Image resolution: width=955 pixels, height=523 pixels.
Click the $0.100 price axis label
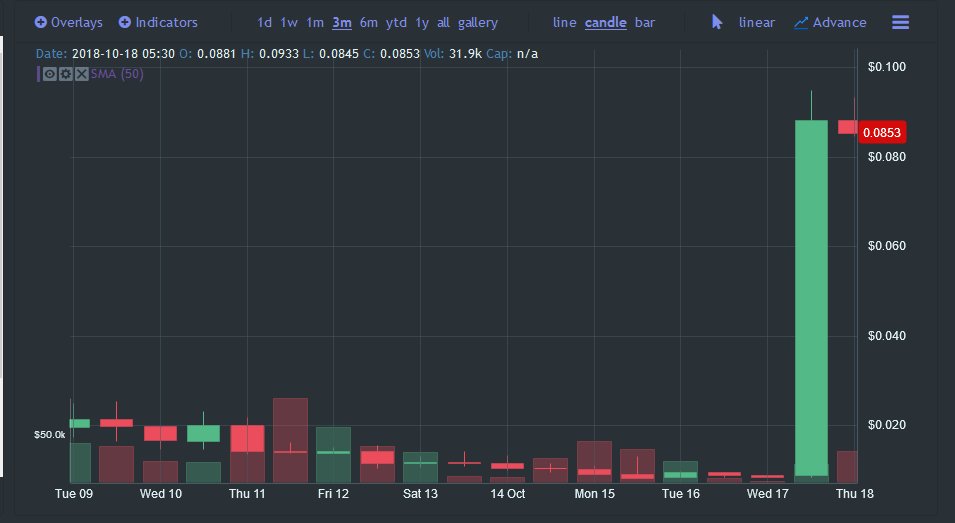point(886,67)
